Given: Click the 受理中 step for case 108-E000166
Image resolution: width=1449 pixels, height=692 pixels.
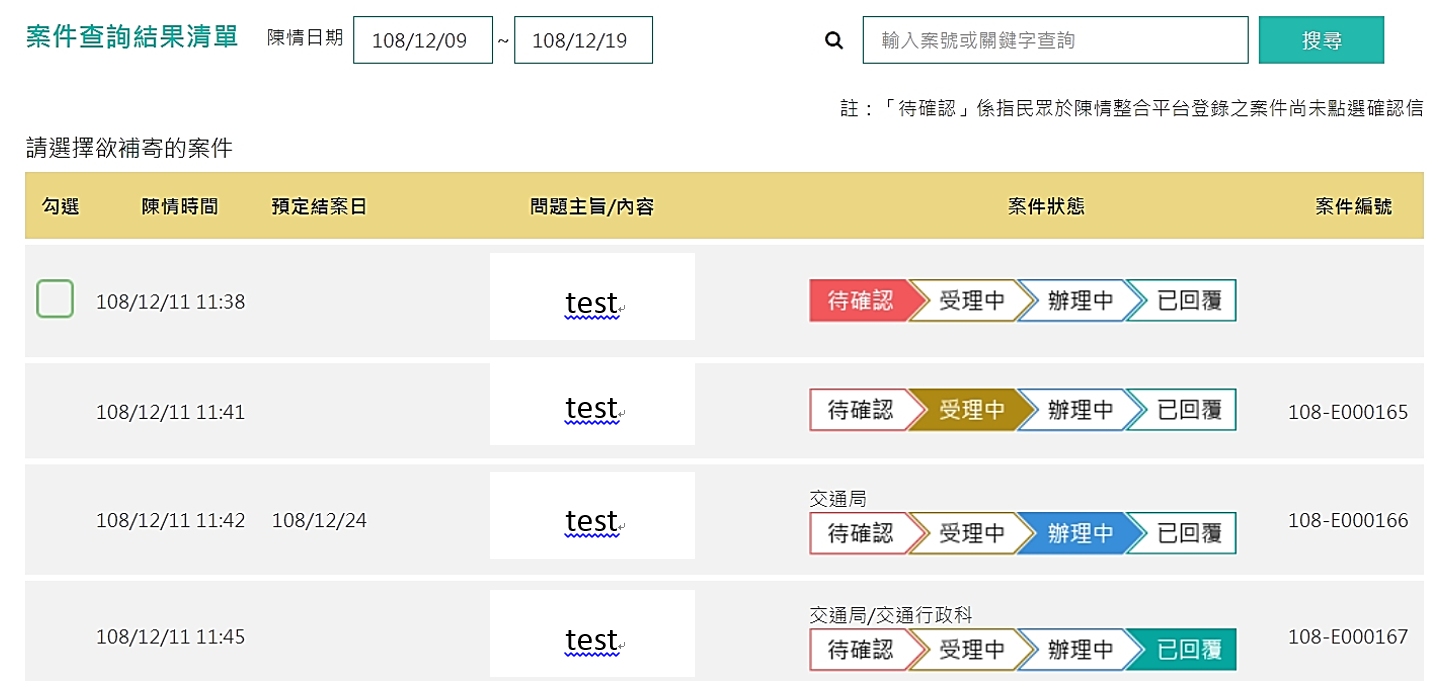Looking at the screenshot, I should (x=971, y=534).
